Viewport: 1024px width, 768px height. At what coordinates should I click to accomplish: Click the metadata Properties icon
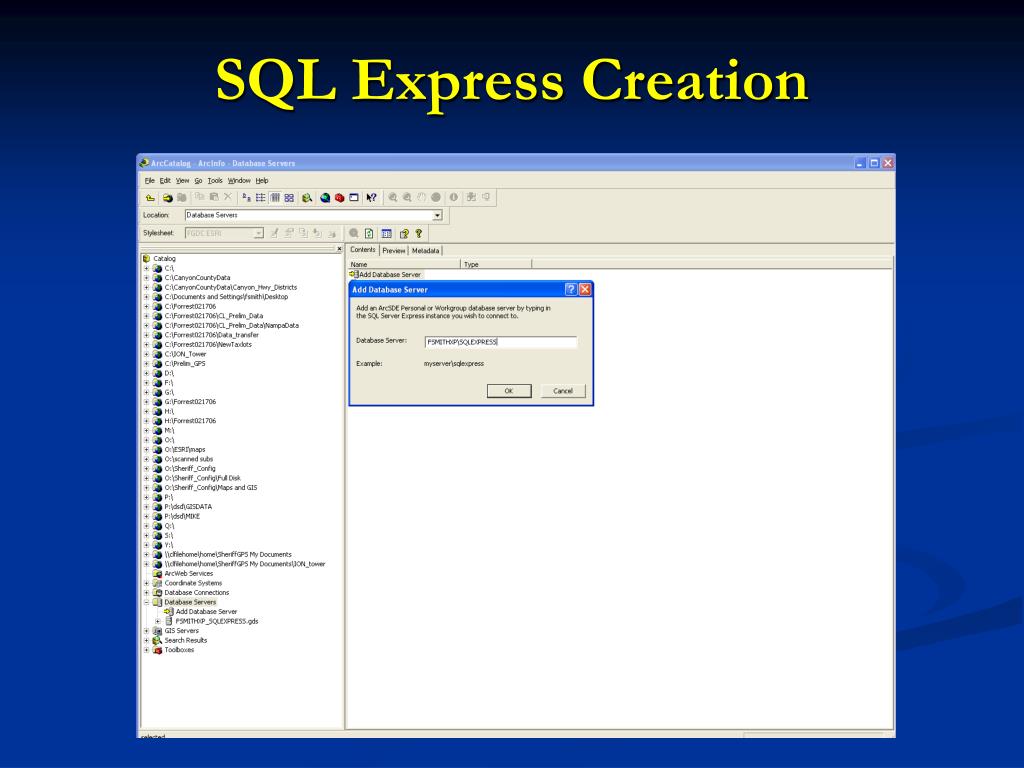pyautogui.click(x=289, y=233)
